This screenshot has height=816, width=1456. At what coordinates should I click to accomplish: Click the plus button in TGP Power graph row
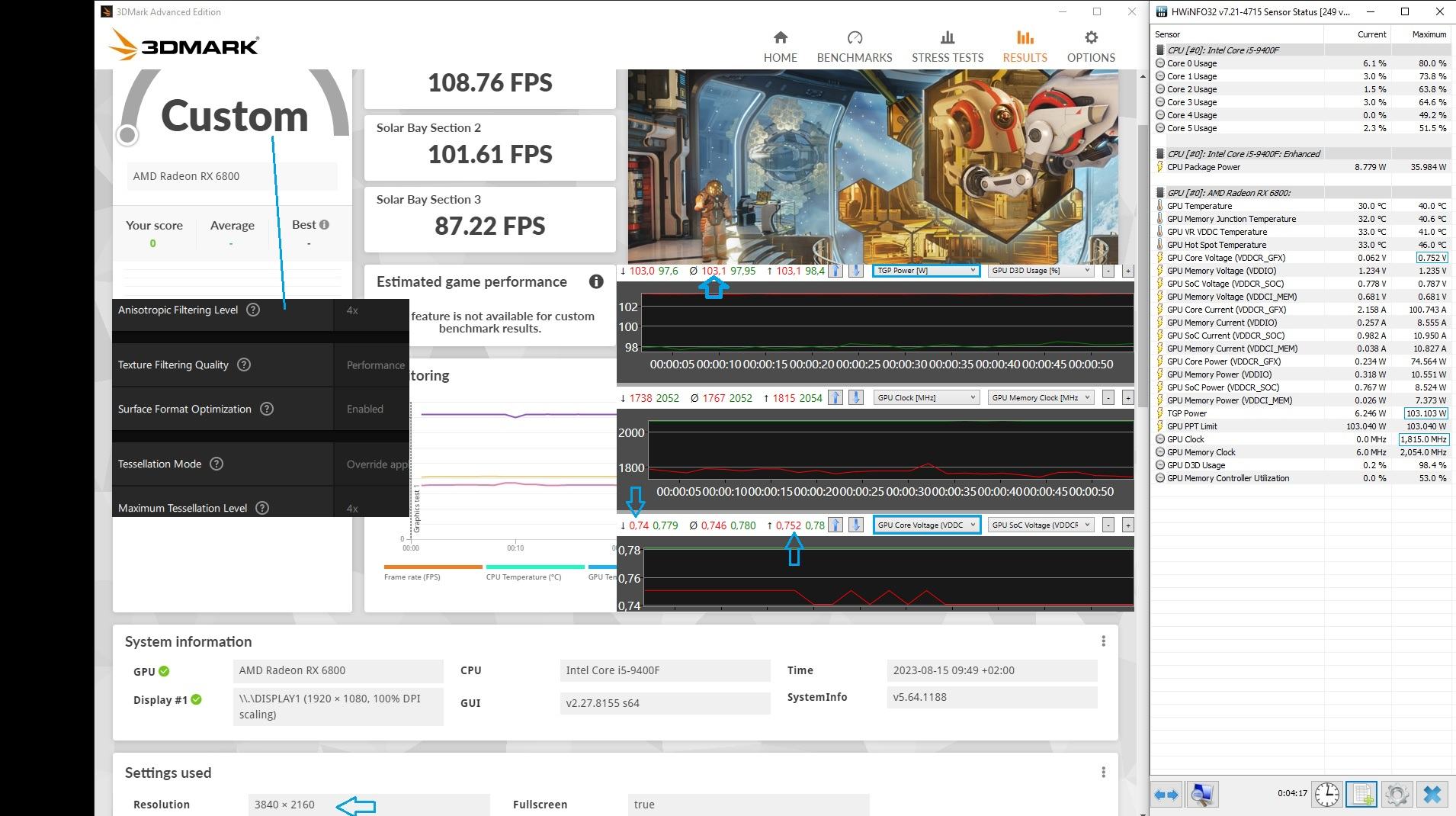tap(1127, 271)
